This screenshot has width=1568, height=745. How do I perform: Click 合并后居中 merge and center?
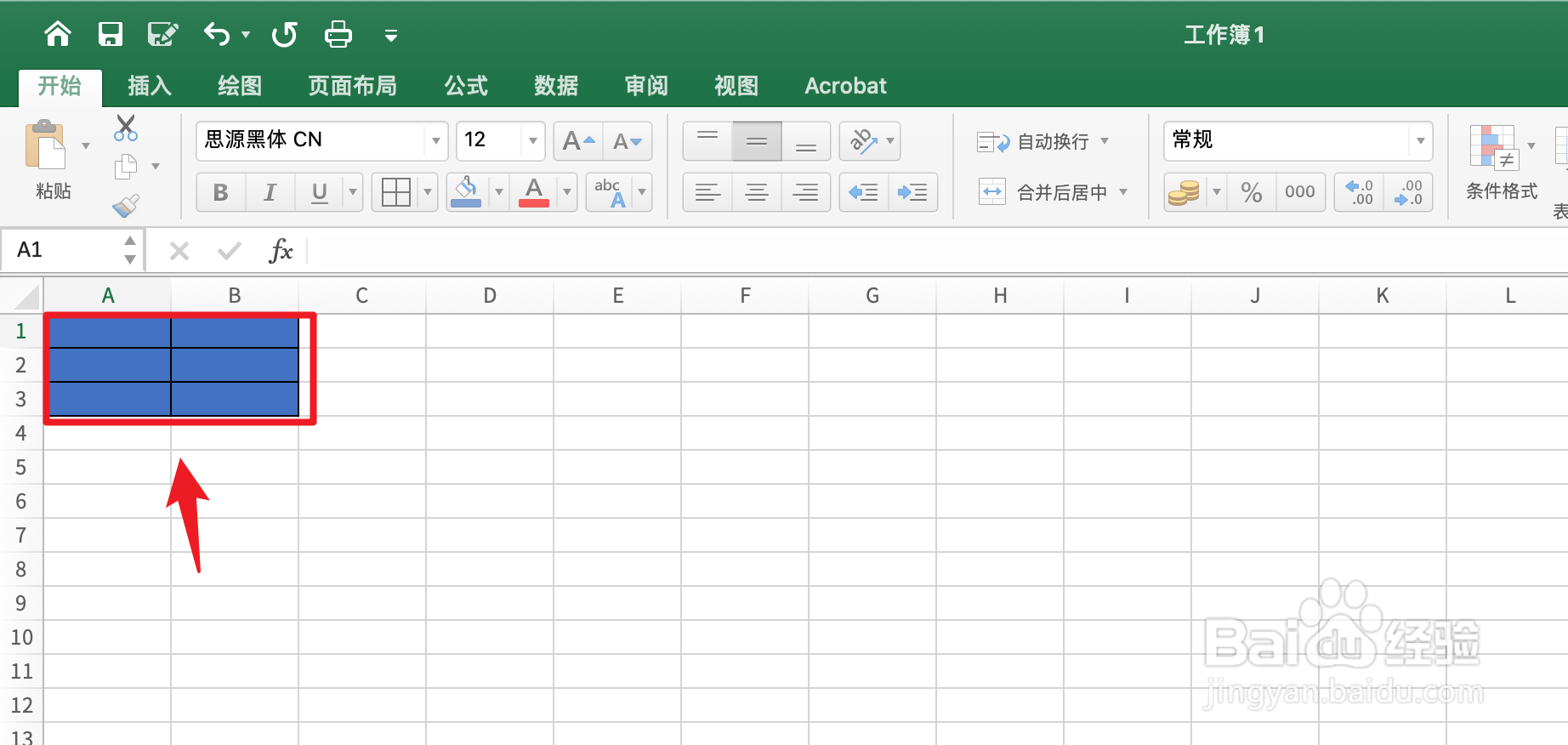[x=1043, y=192]
